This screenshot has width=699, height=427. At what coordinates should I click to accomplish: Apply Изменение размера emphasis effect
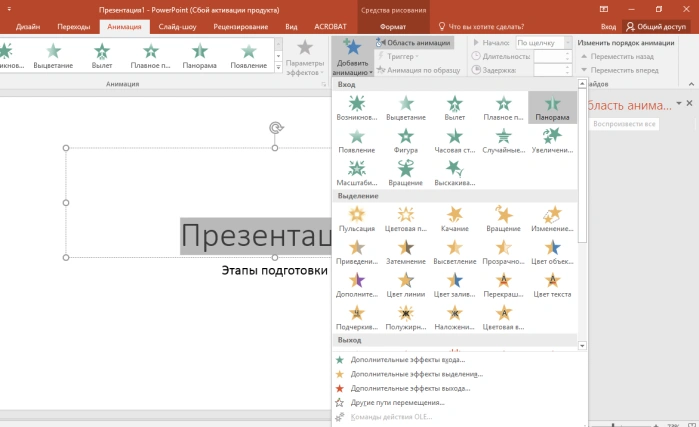(552, 219)
